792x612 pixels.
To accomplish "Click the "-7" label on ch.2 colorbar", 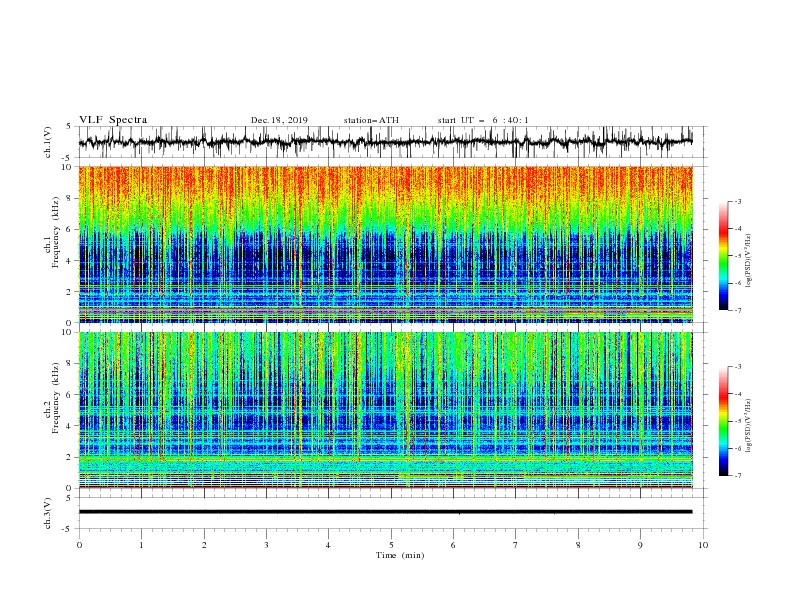I will coord(737,476).
